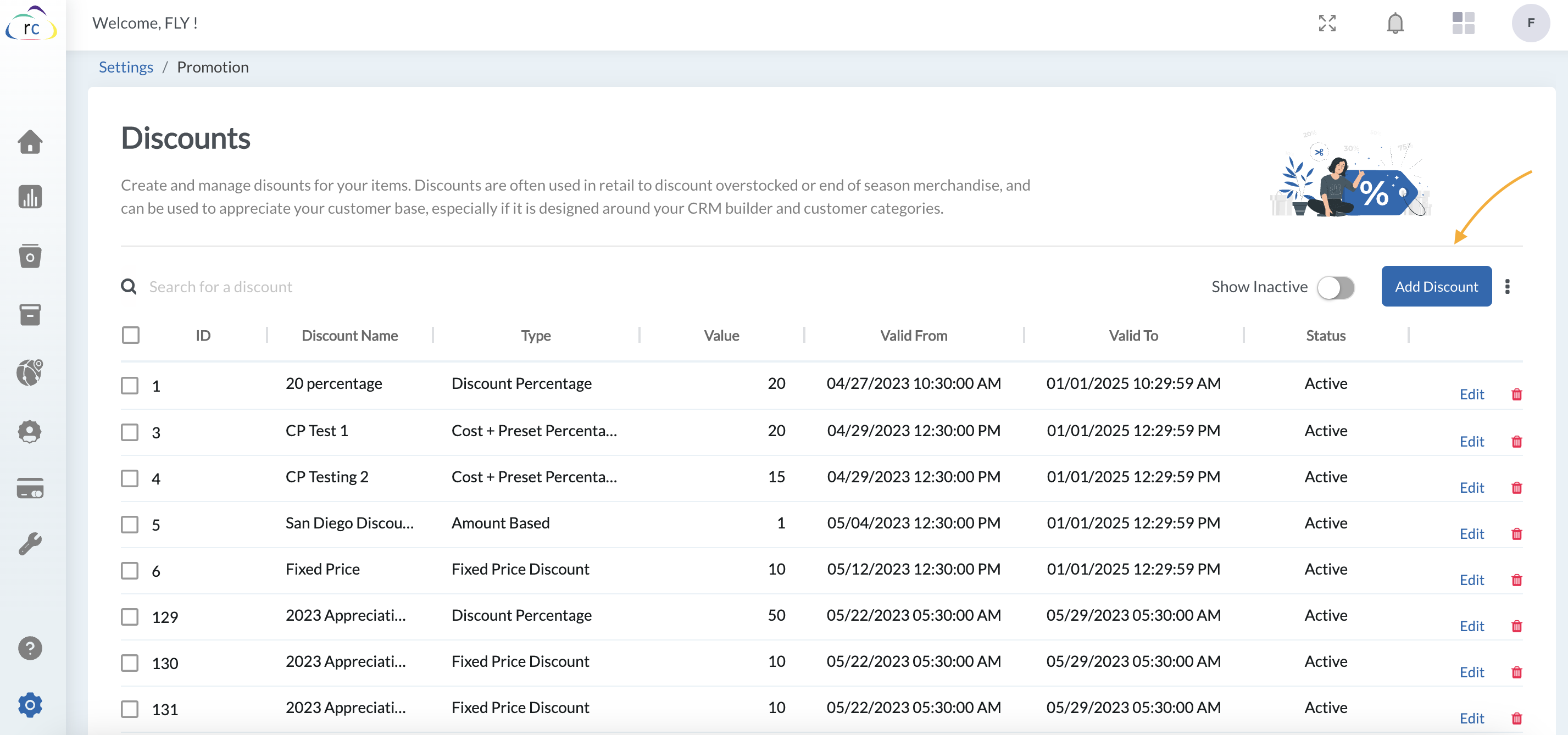The image size is (1568, 735).
Task: Sort by the ID column header
Action: [203, 335]
